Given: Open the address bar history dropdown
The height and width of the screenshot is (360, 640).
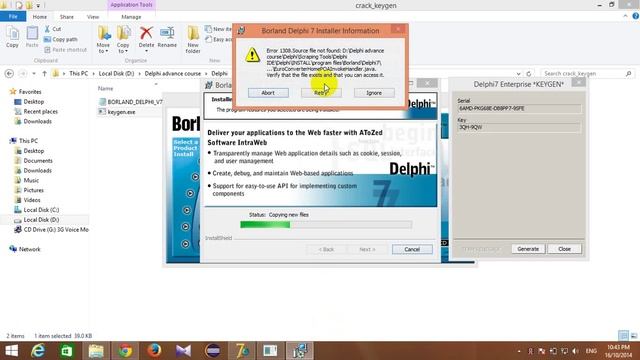Looking at the screenshot, I should (x=518, y=73).
